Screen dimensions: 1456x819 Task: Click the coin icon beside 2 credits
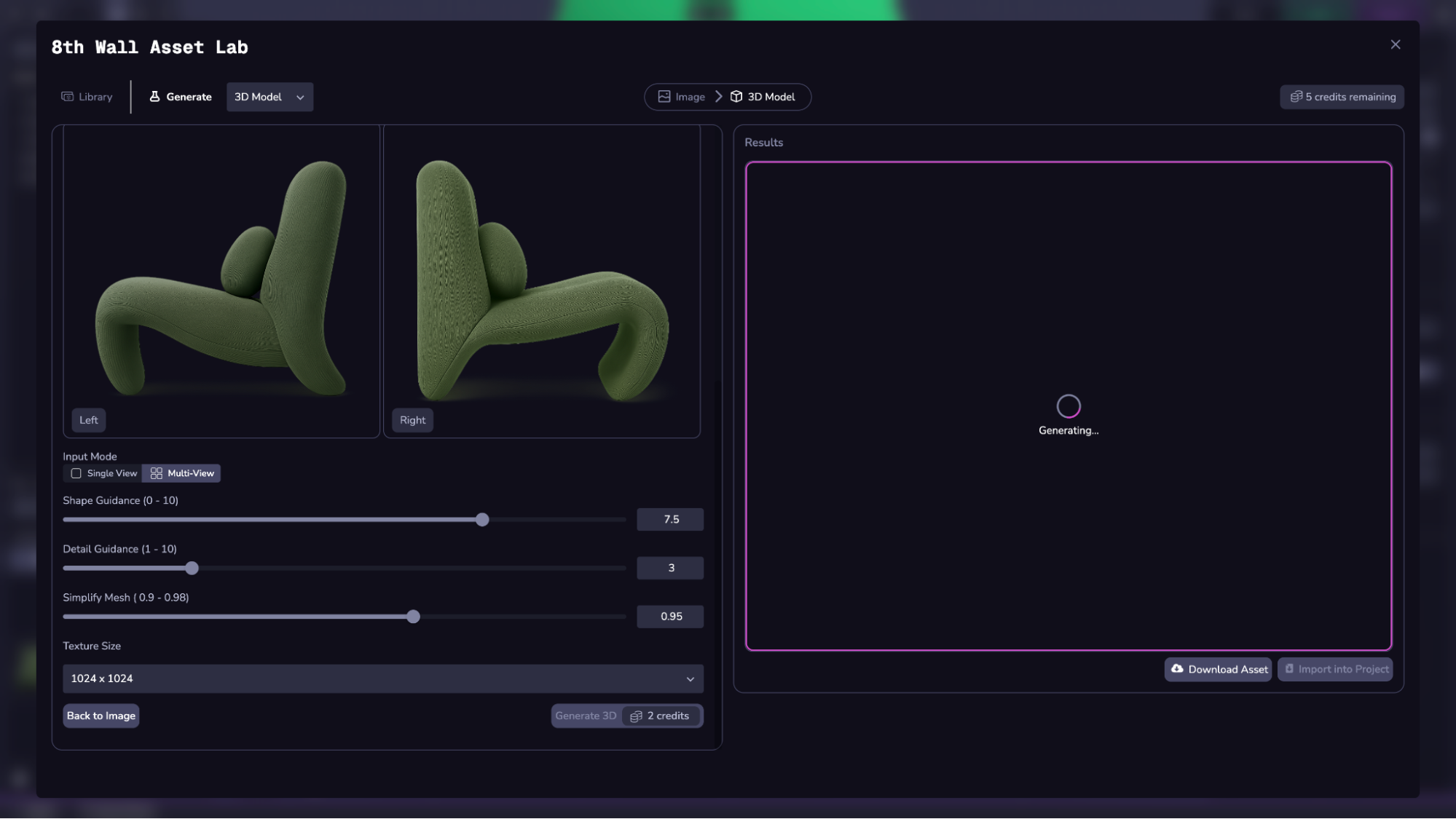pyautogui.click(x=636, y=716)
